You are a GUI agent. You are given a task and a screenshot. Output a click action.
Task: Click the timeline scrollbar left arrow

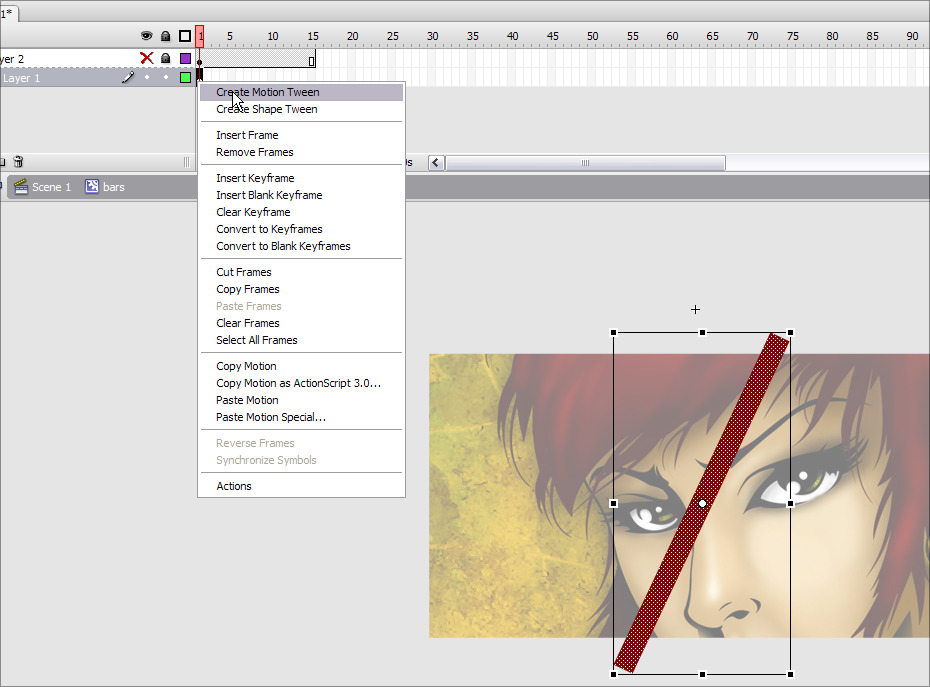436,163
